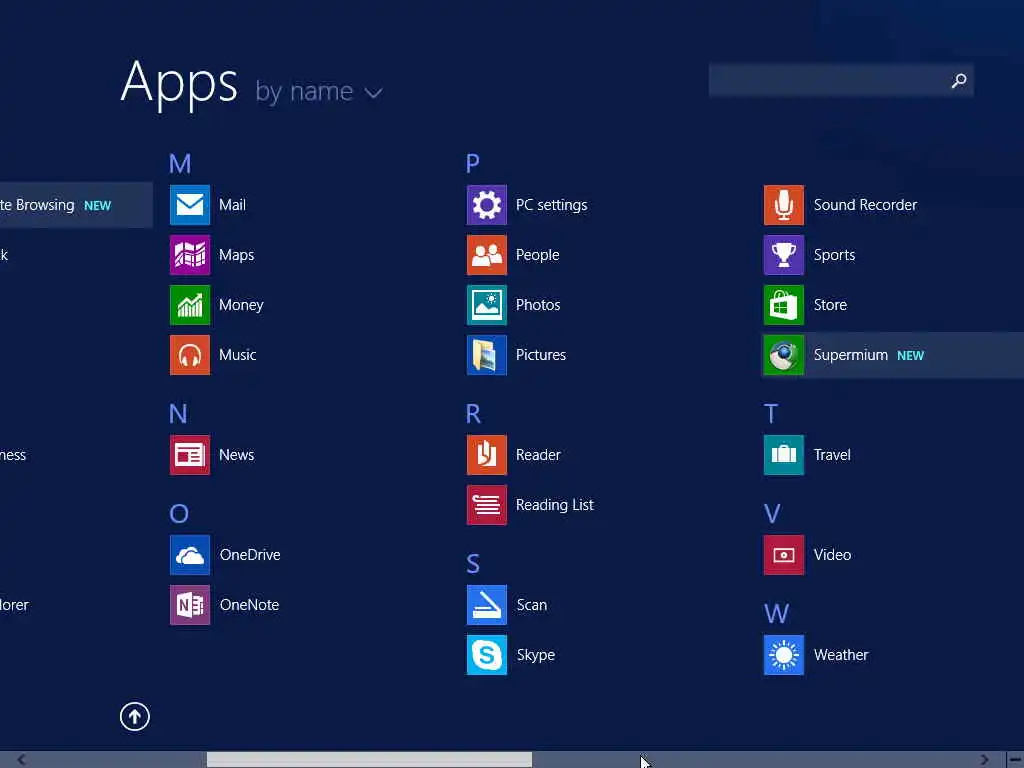Screen dimensions: 1024x768
Task: Launch the Video app icon
Action: click(784, 555)
